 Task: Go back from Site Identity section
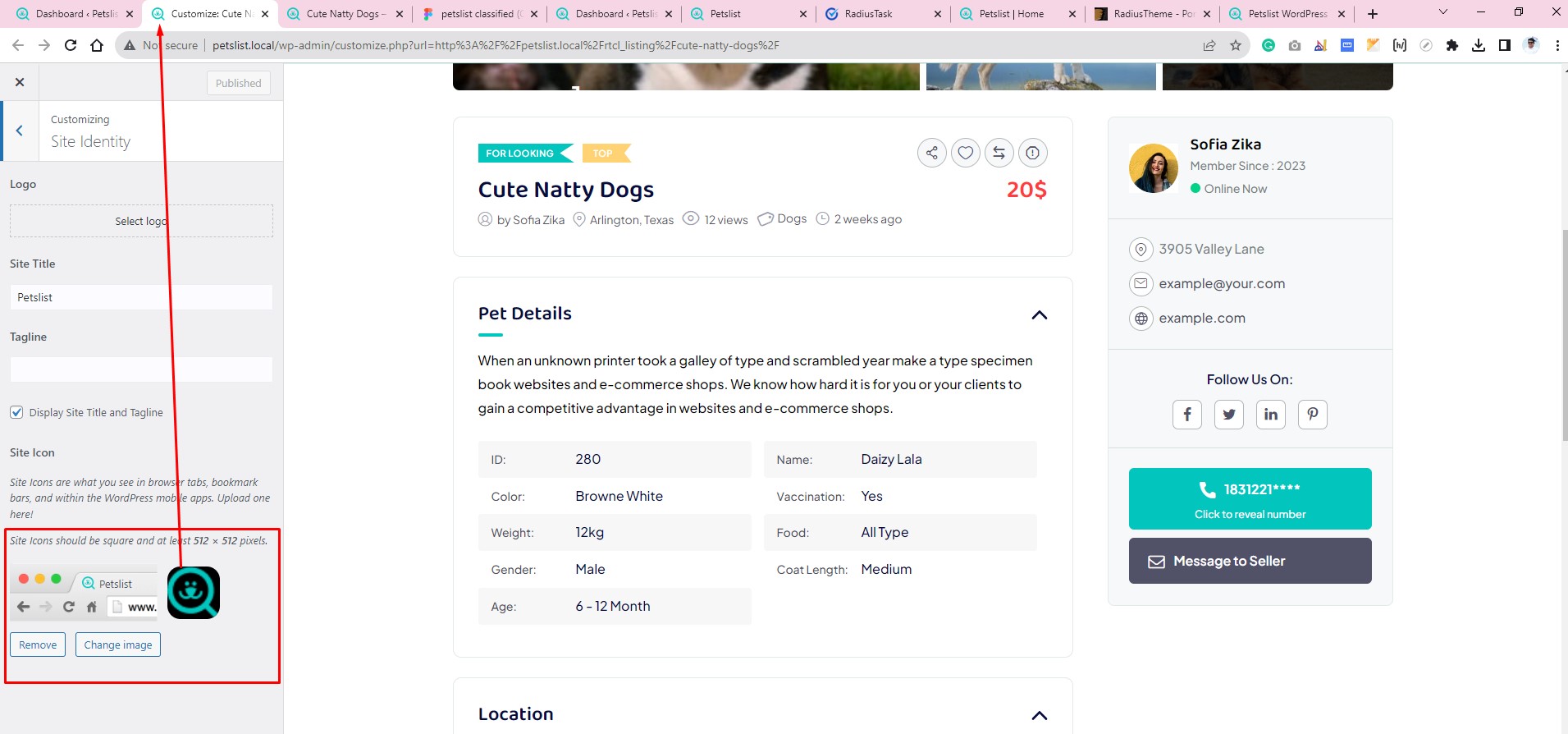[20, 131]
